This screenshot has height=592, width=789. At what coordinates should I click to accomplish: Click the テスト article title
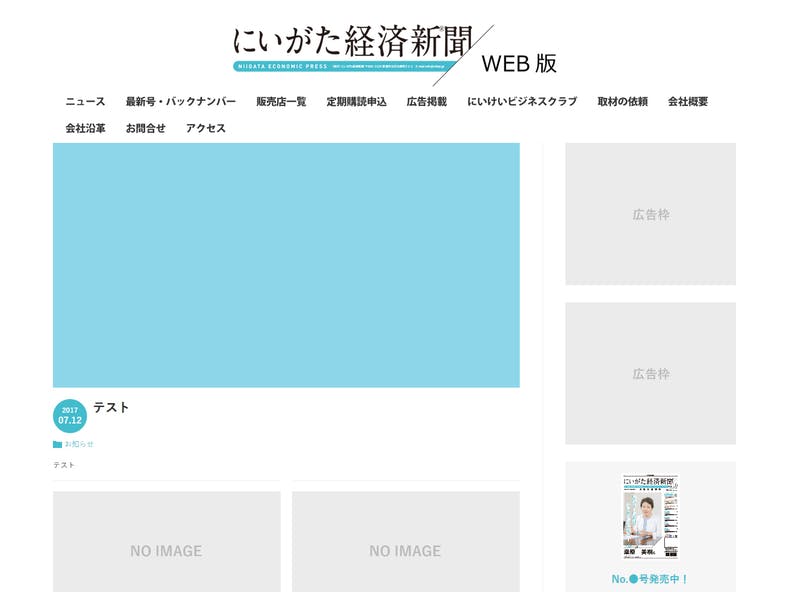coord(111,407)
